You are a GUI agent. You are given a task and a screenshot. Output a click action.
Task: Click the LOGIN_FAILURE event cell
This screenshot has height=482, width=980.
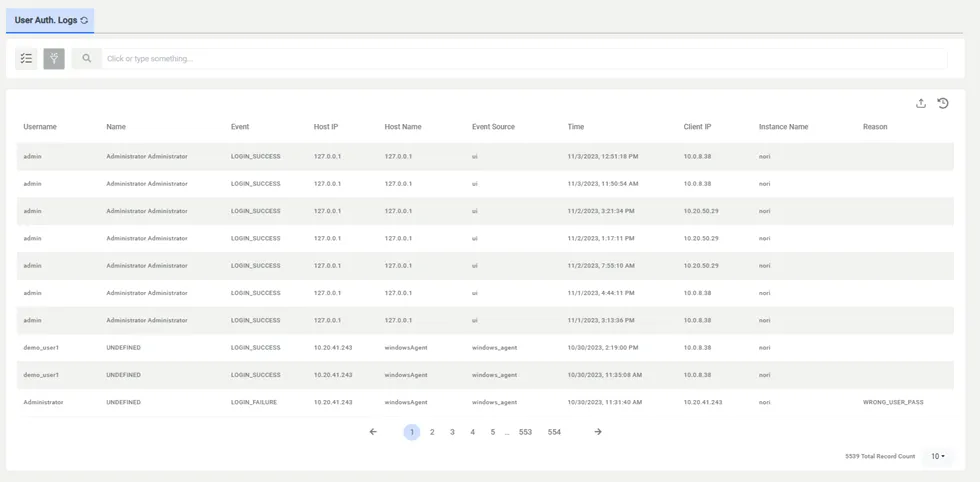[254, 403]
